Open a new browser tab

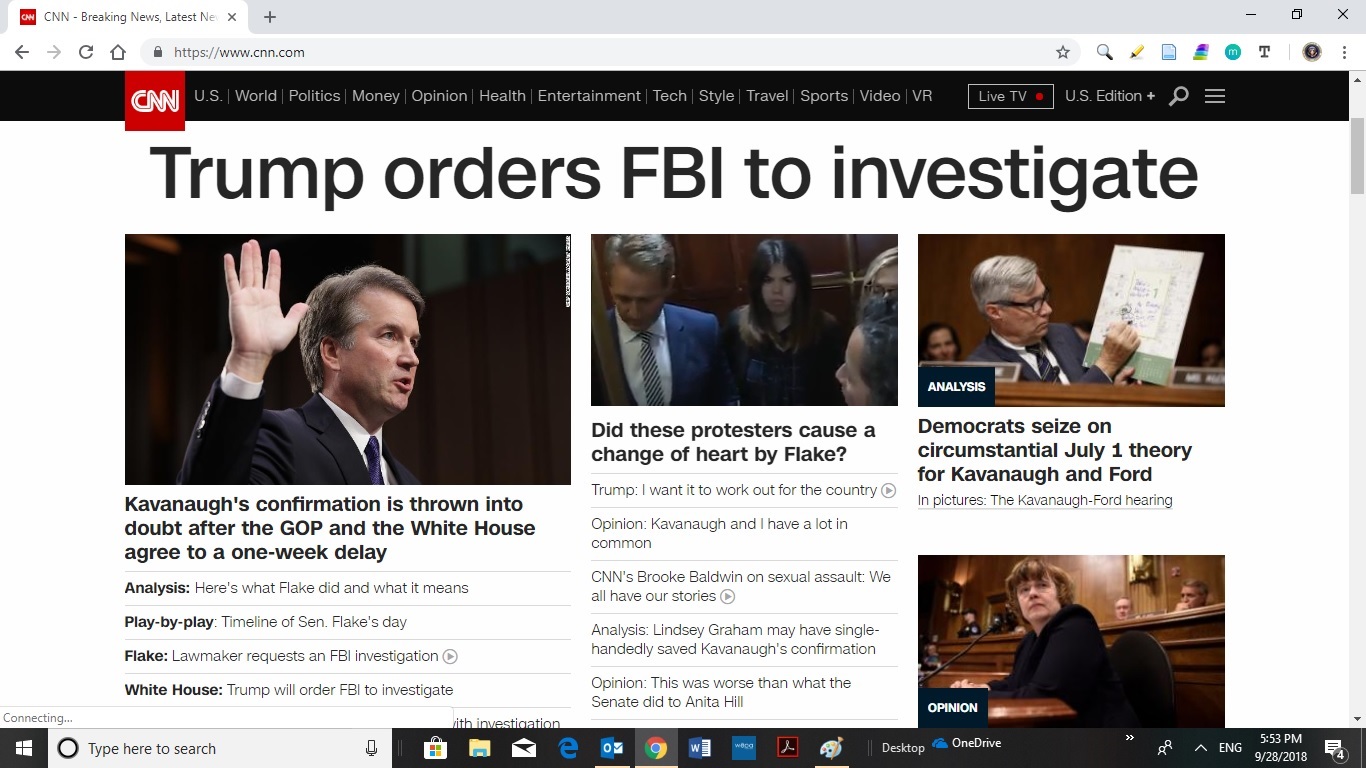pyautogui.click(x=270, y=17)
